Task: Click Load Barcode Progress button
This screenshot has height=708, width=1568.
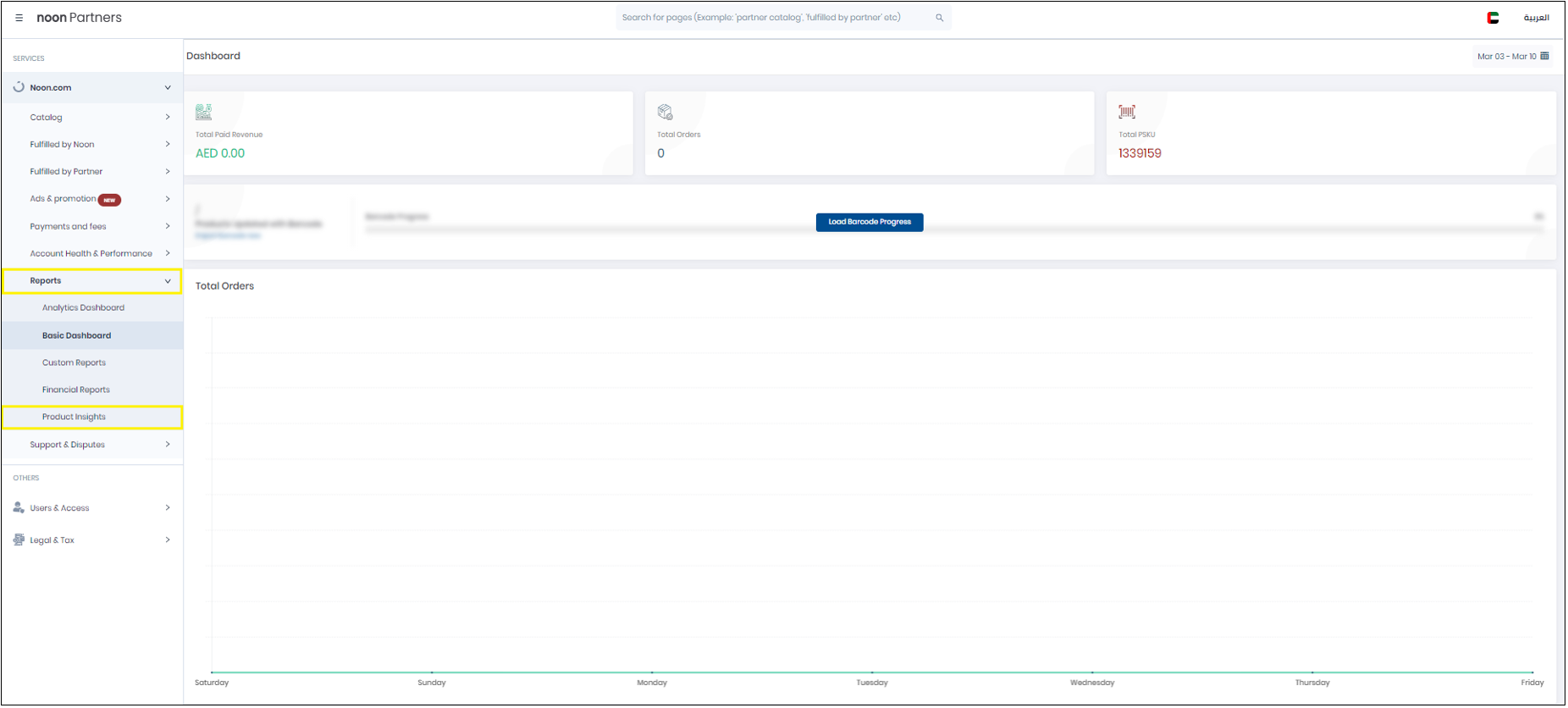Action: pyautogui.click(x=869, y=222)
